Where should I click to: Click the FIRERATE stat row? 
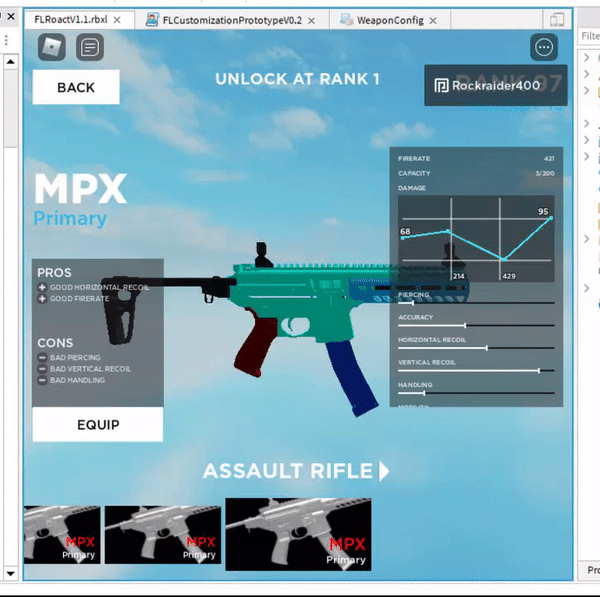[x=476, y=158]
